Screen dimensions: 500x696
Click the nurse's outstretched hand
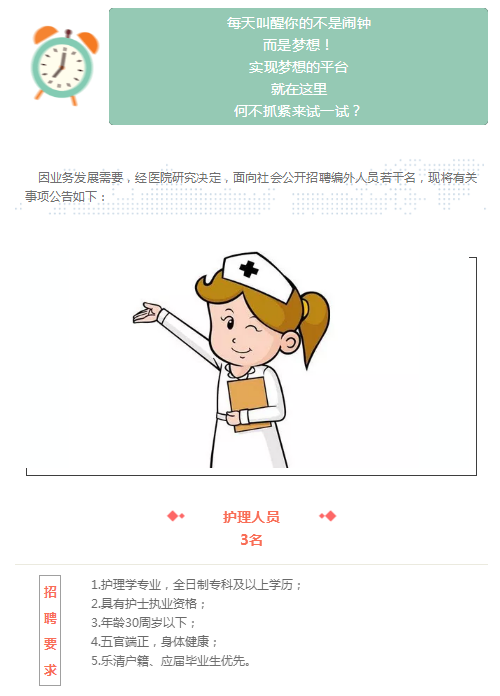[147, 312]
